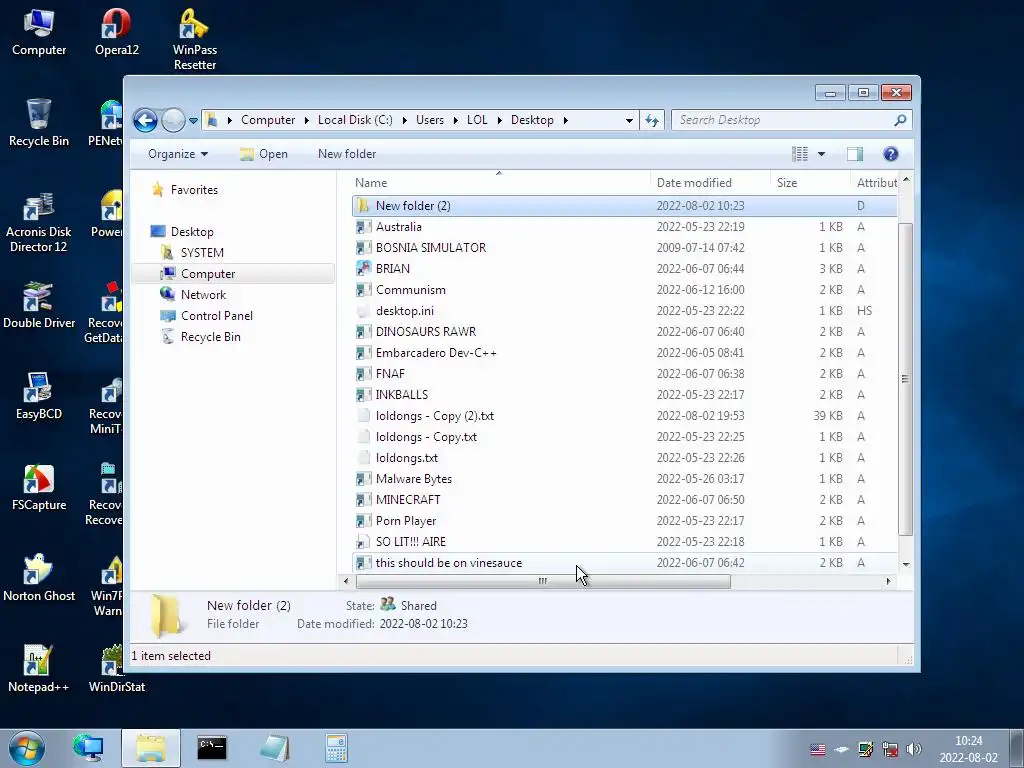Open WinPass Resetter desktop shortcut
The height and width of the screenshot is (768, 1024).
tap(195, 39)
